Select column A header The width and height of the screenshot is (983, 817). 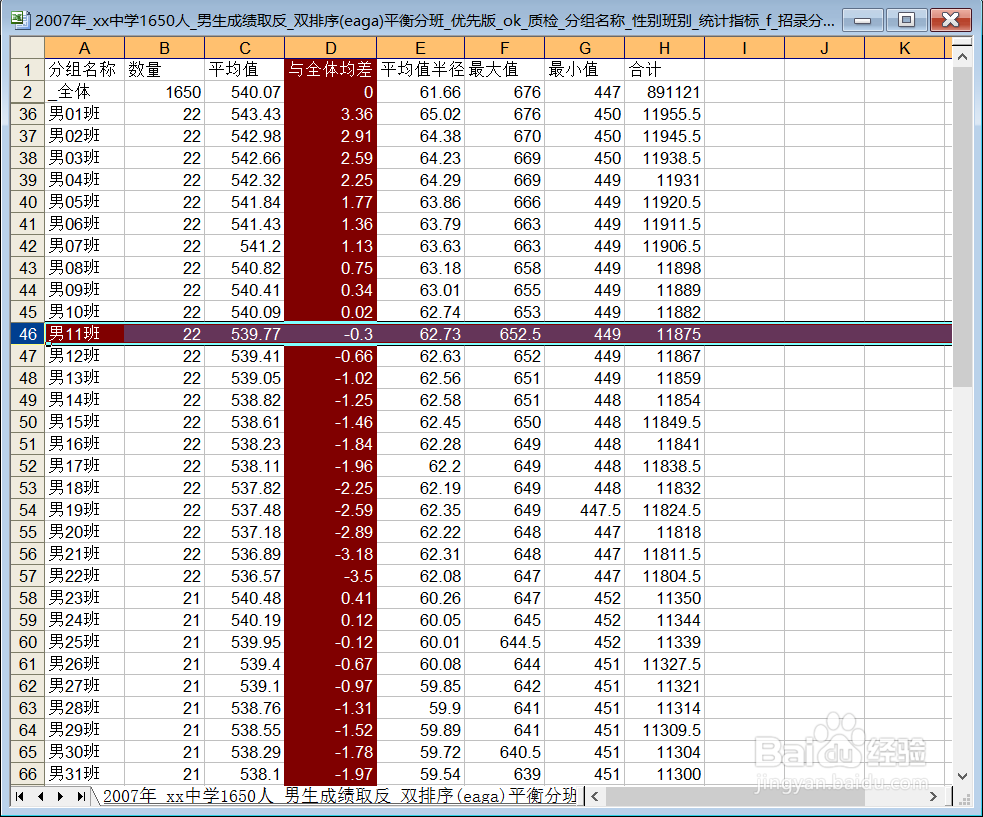[x=84, y=48]
